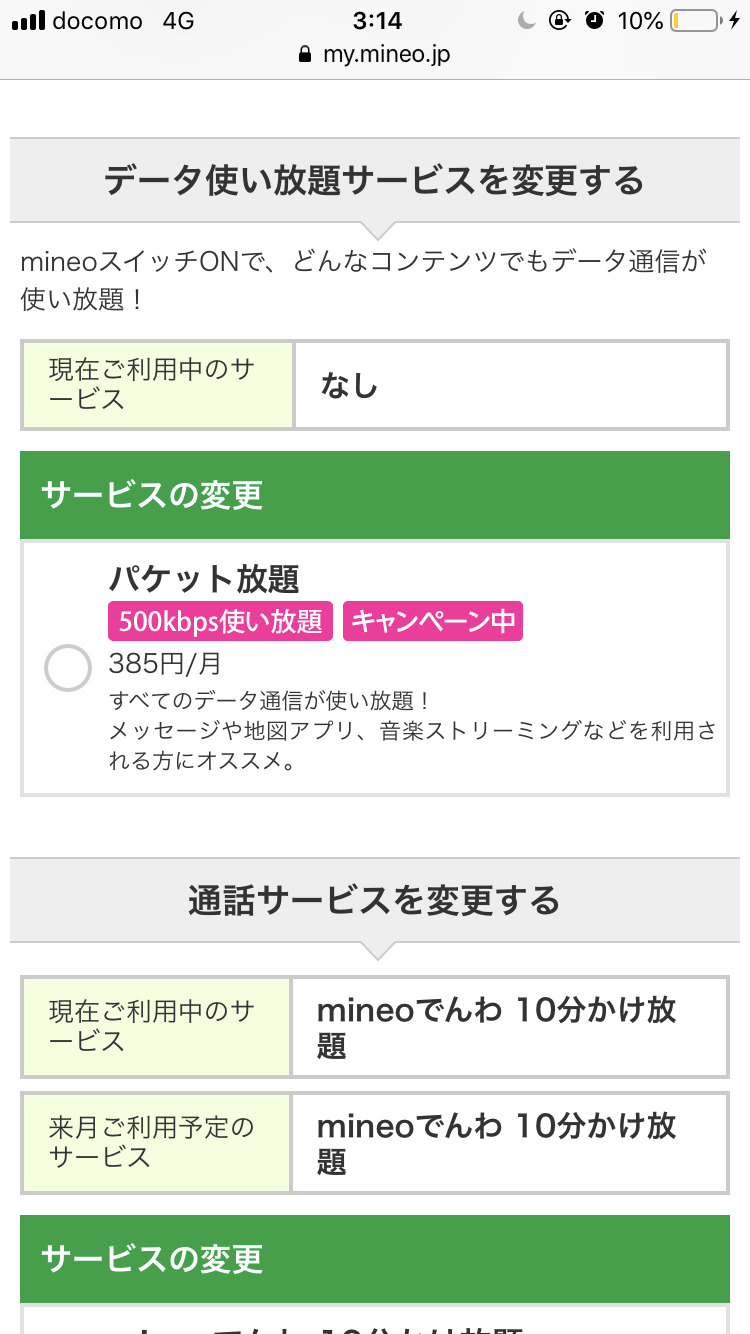Tap the battery charging bolt icon
The image size is (750, 1334).
click(x=735, y=21)
